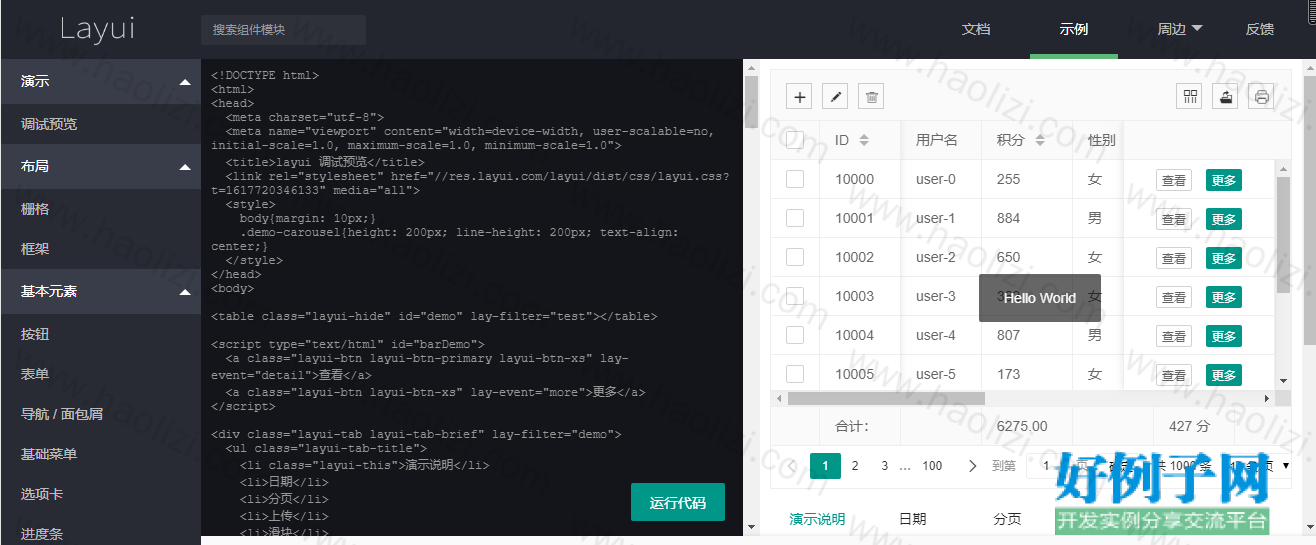Open the 框架 sidebar link
This screenshot has height=545, width=1316.
[100, 249]
